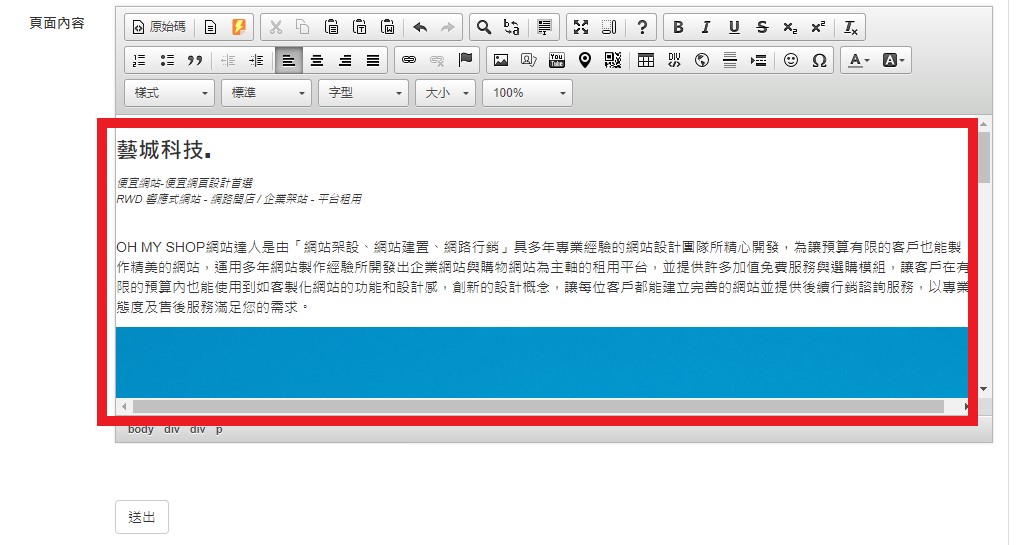The width and height of the screenshot is (1019, 545).
Task: Open the background color picker
Action: pos(893,60)
